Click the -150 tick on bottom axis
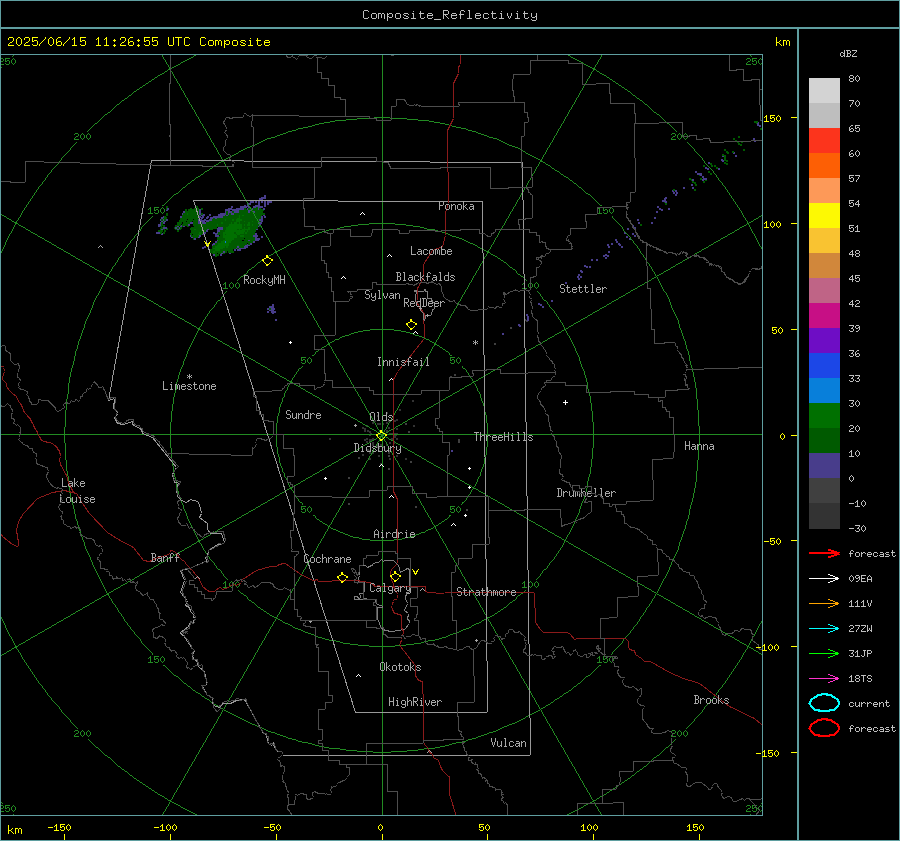This screenshot has height=841, width=900. pyautogui.click(x=59, y=827)
